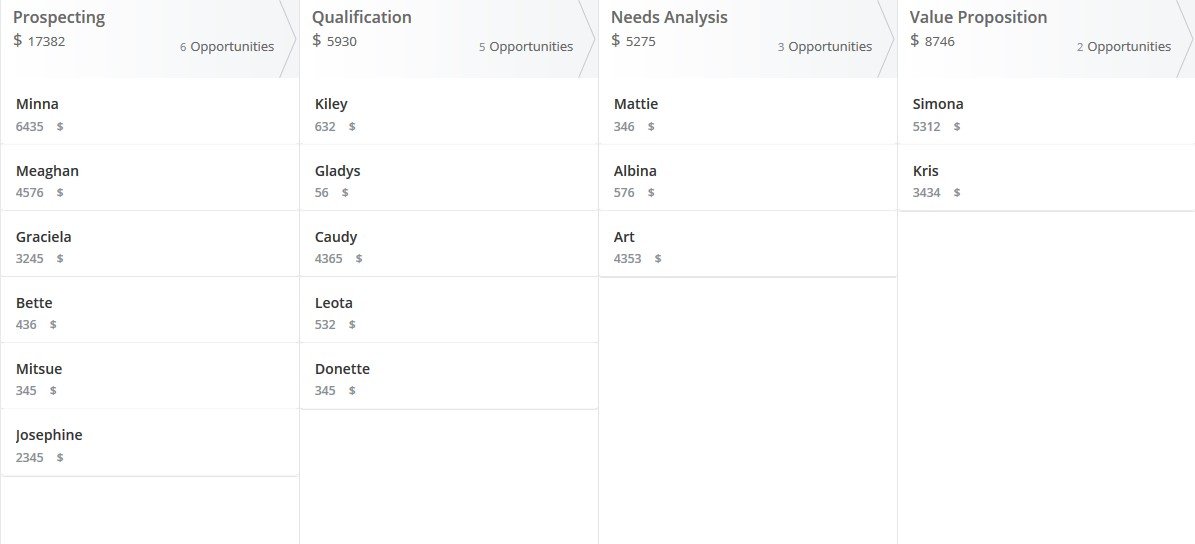Open Graciela's opportunity card
This screenshot has width=1195, height=544.
pos(150,246)
